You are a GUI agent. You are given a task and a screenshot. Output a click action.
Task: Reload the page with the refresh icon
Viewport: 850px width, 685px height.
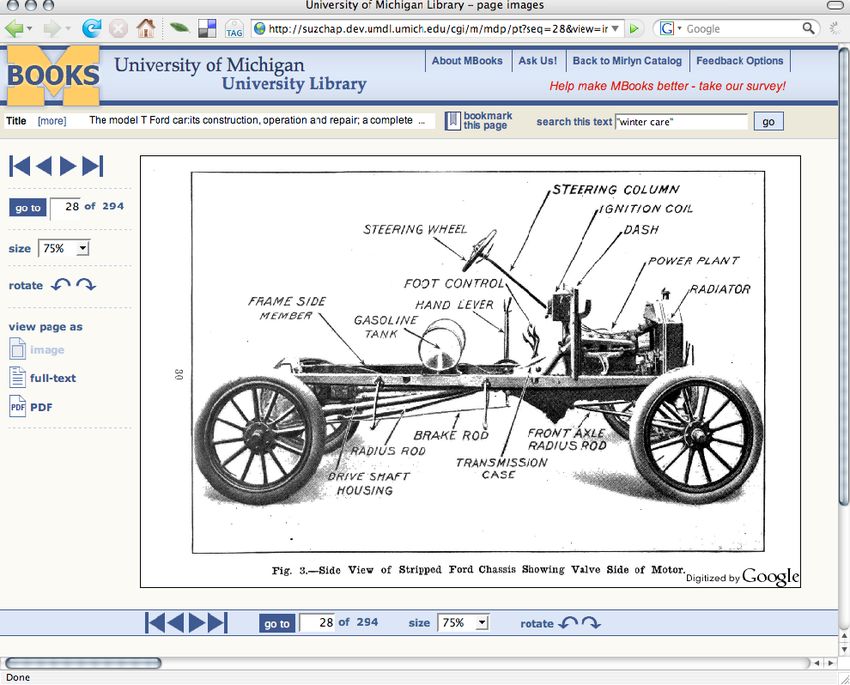point(92,28)
